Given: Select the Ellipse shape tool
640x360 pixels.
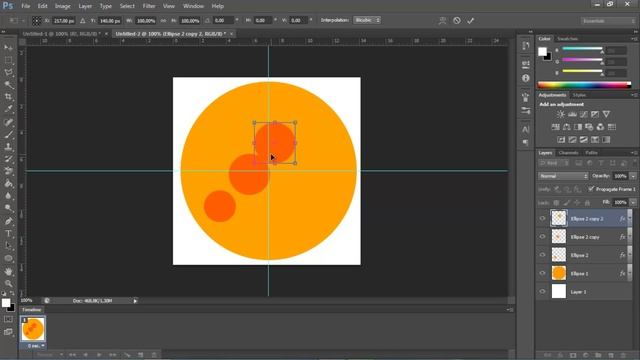Looking at the screenshot, I should [x=8, y=258].
